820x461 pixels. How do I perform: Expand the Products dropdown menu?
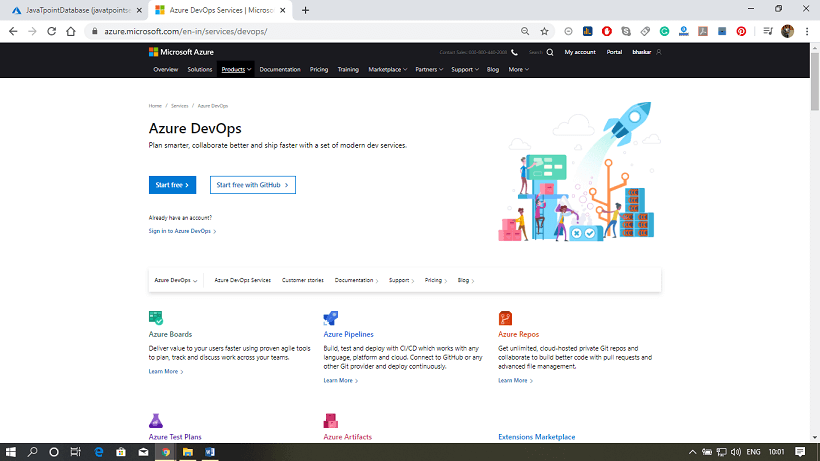236,70
